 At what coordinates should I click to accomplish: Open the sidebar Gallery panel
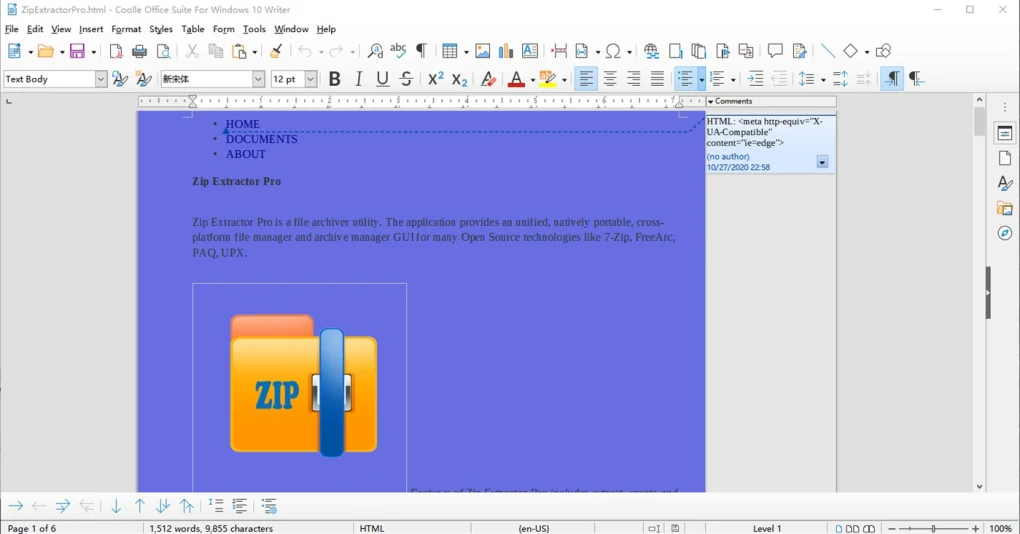pyautogui.click(x=1004, y=208)
